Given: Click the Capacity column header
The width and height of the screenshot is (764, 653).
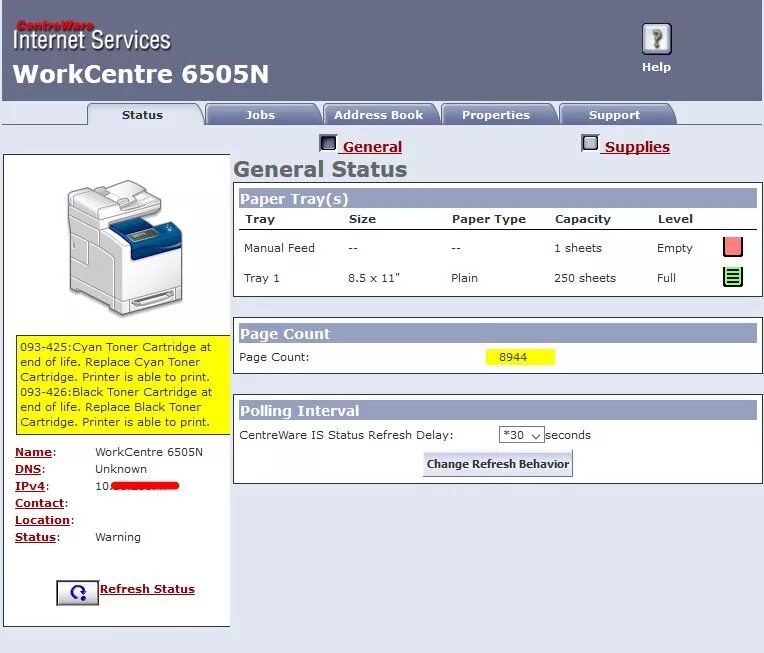Looking at the screenshot, I should [x=583, y=219].
